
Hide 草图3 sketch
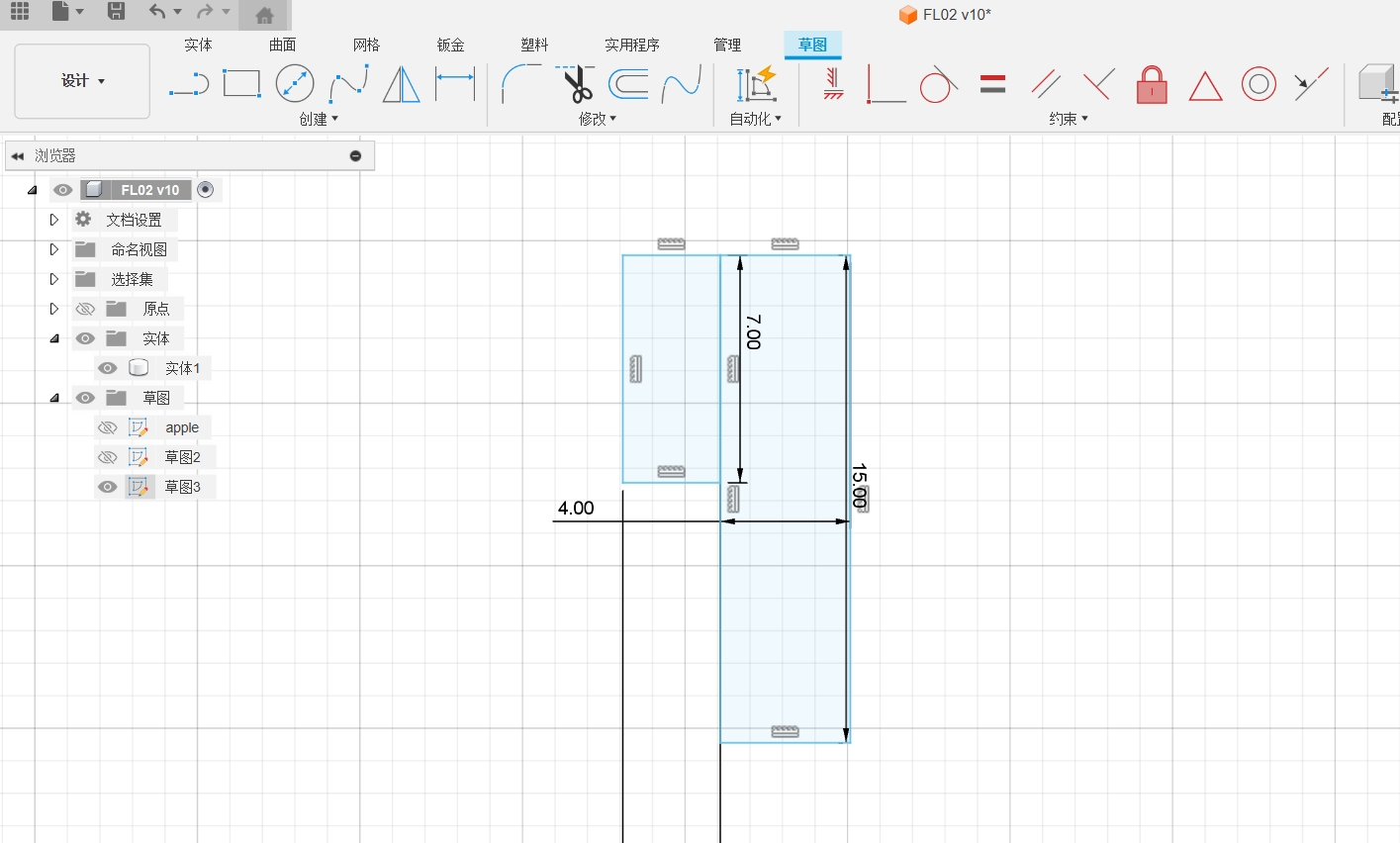108,487
